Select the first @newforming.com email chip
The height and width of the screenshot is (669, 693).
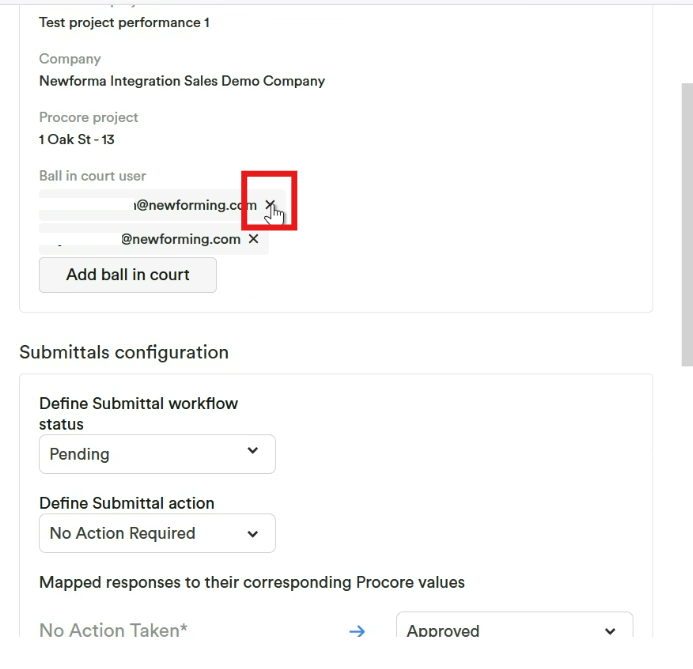click(x=162, y=205)
